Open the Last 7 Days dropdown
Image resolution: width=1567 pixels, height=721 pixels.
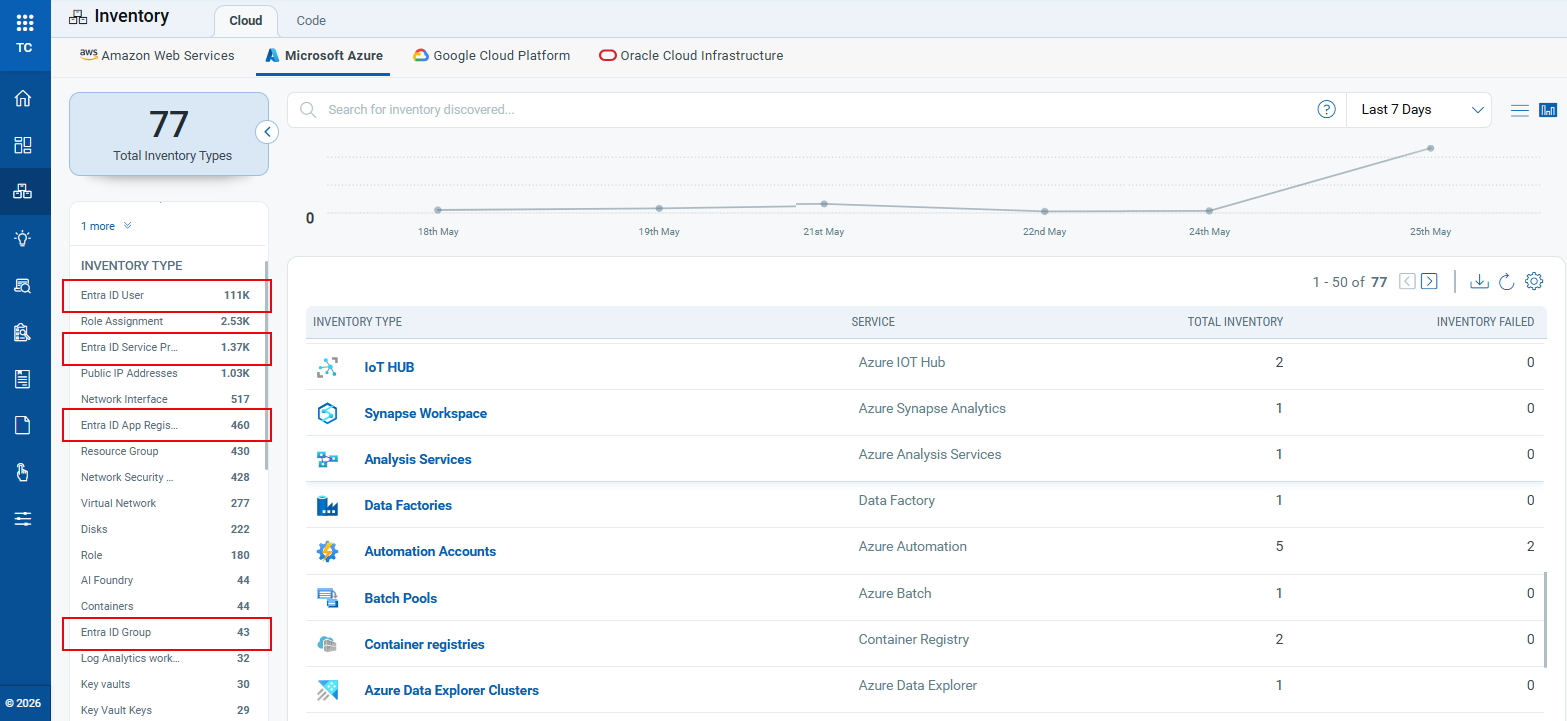point(1419,110)
